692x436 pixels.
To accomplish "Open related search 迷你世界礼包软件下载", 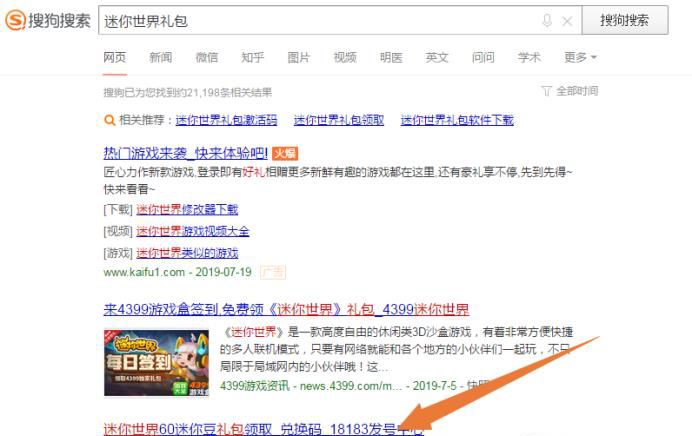I will [x=457, y=120].
